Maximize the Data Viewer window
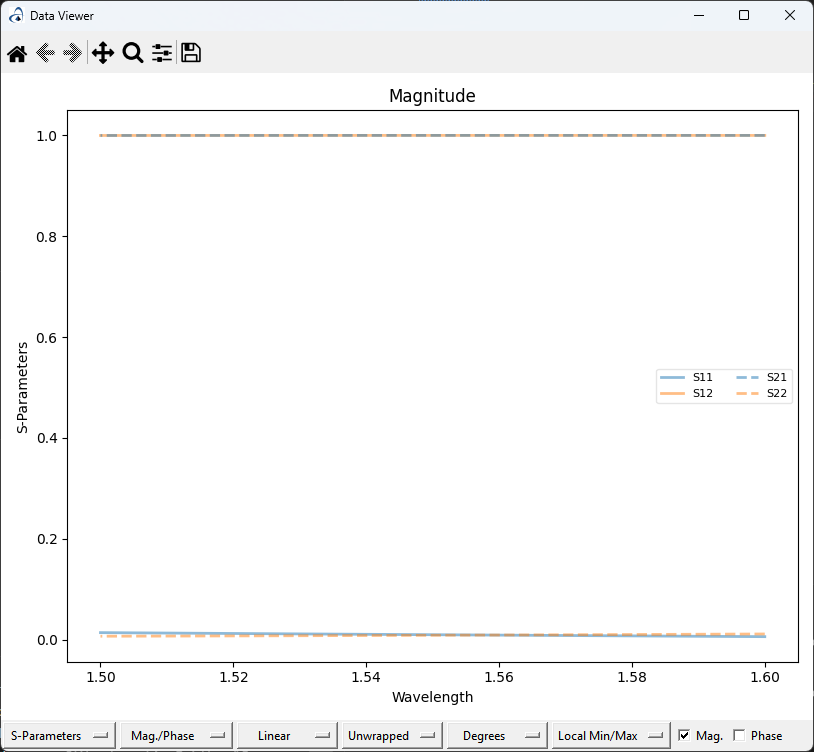 [744, 16]
